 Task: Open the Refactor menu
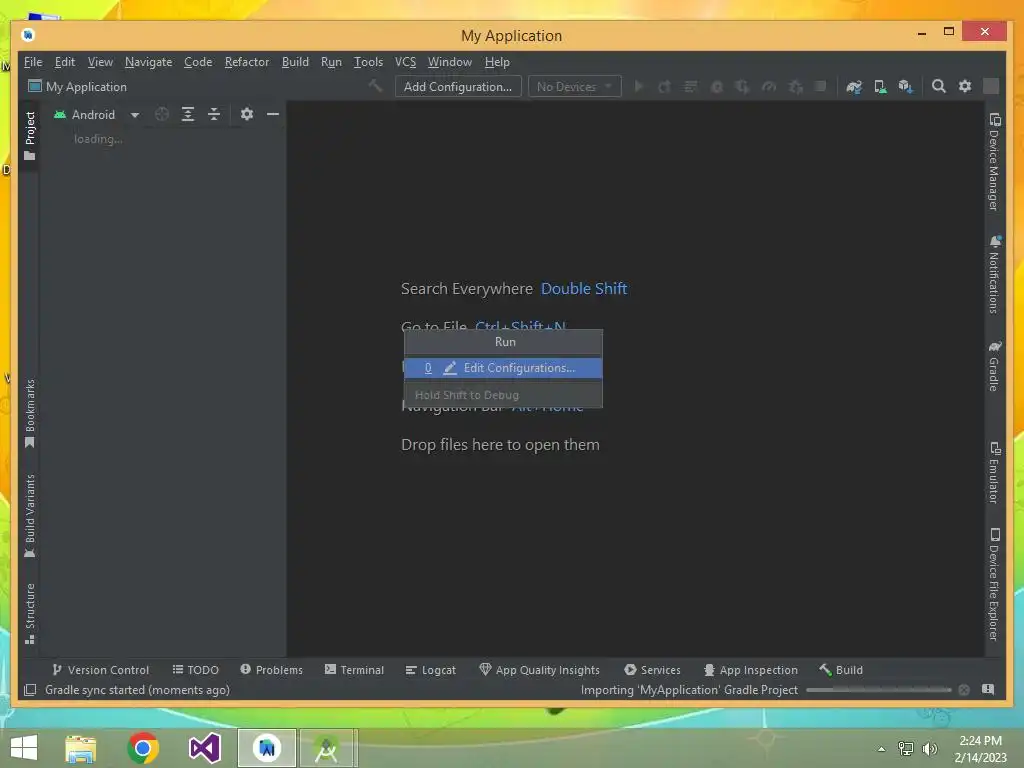pyautogui.click(x=247, y=62)
